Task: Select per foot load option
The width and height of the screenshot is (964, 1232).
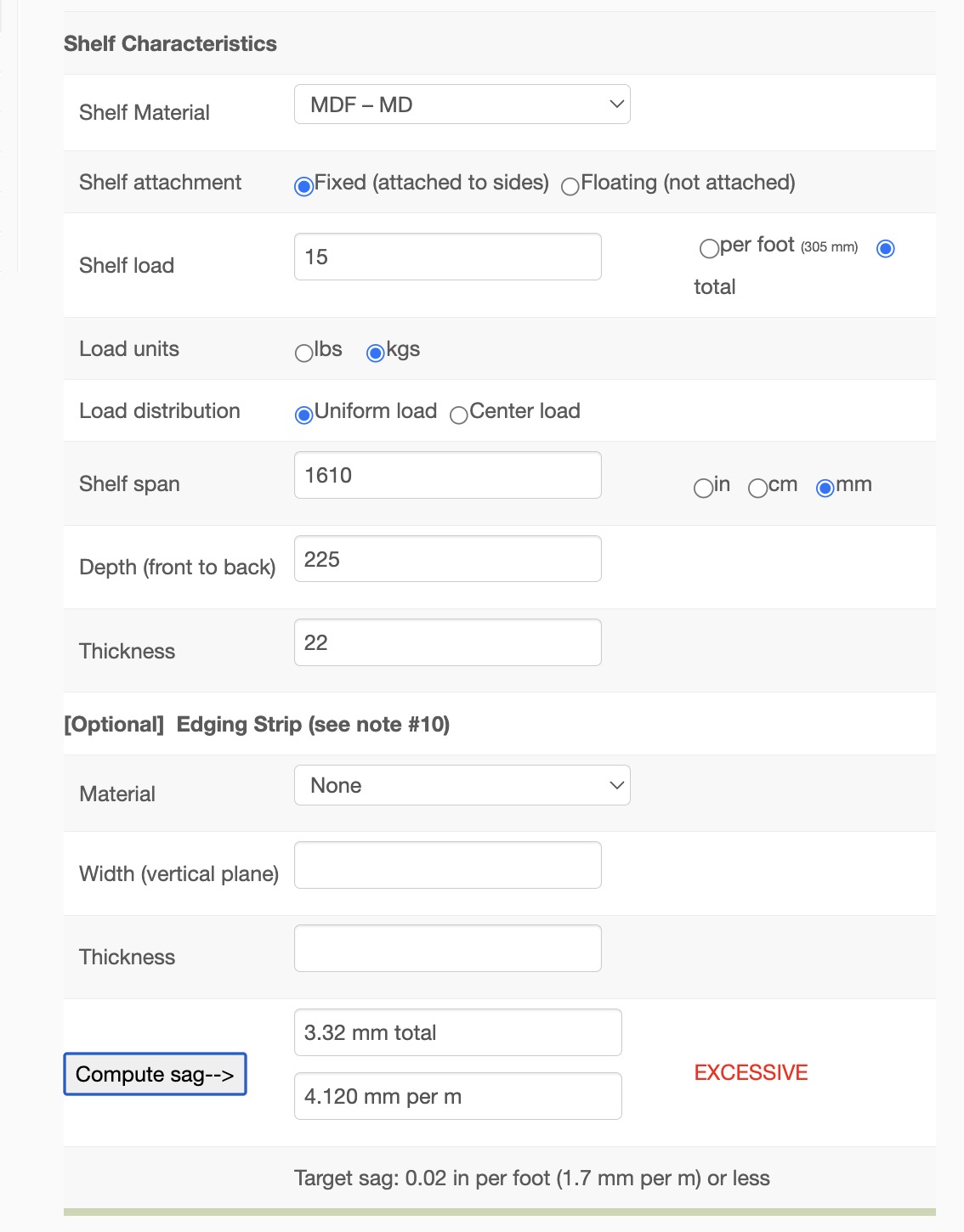Action: 709,248
